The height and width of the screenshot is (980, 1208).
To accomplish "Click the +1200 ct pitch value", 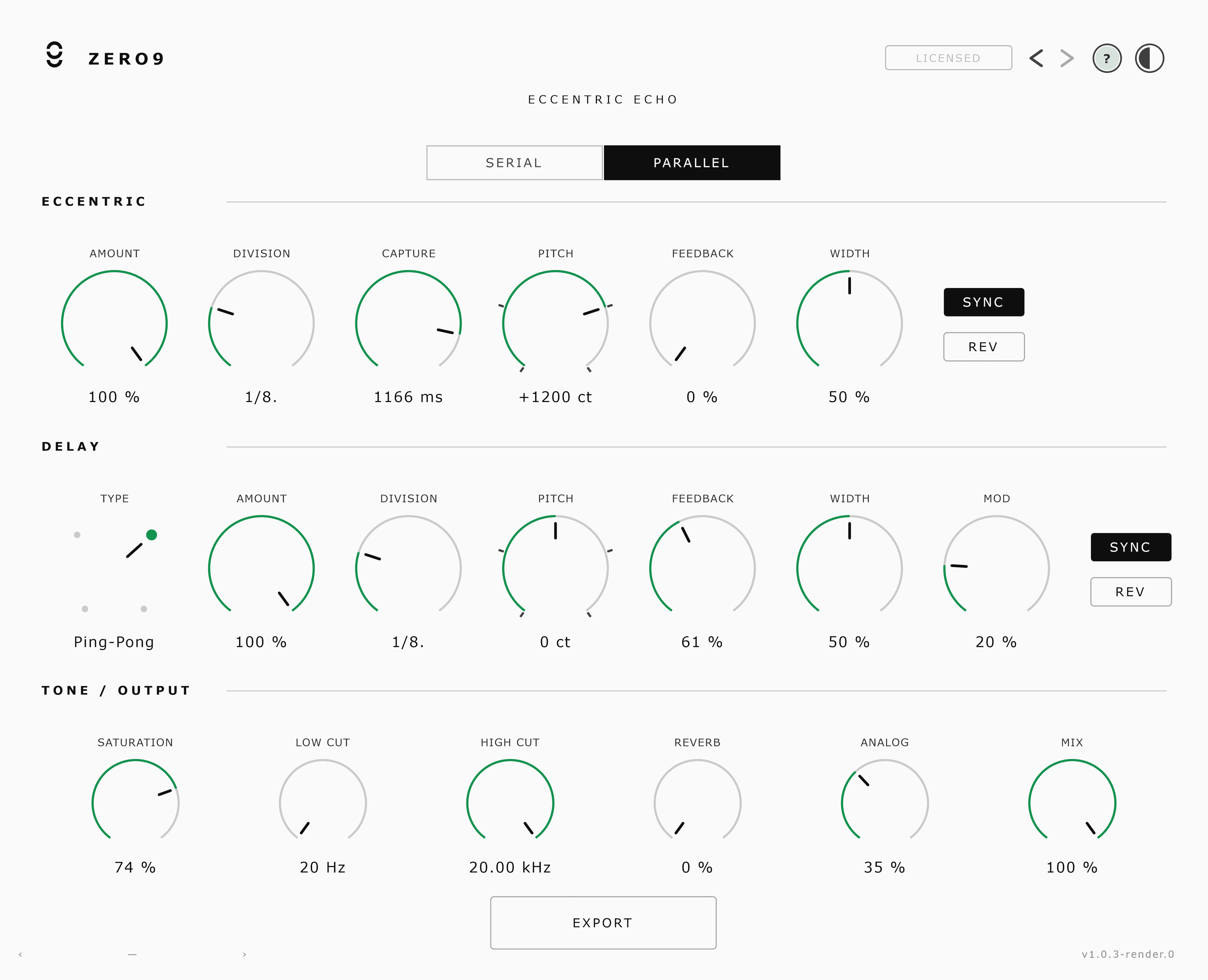I will [555, 397].
